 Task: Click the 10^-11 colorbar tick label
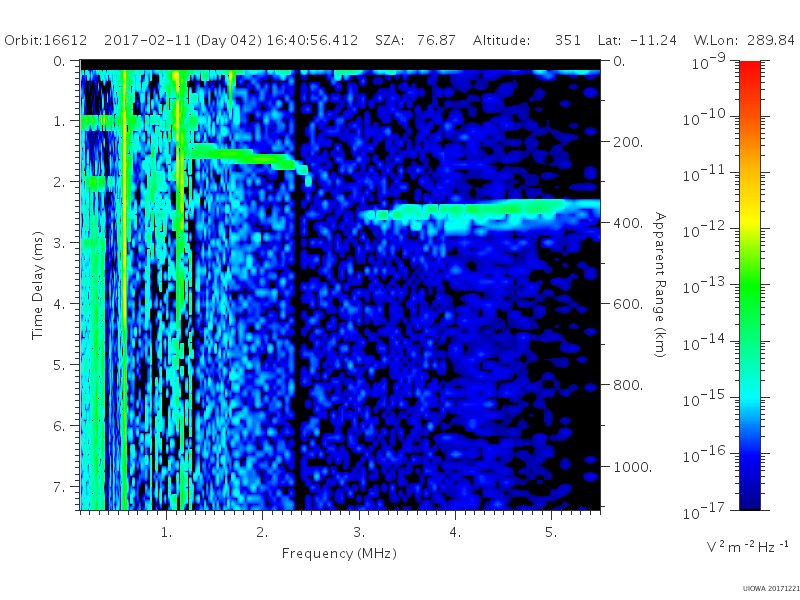pyautogui.click(x=704, y=174)
